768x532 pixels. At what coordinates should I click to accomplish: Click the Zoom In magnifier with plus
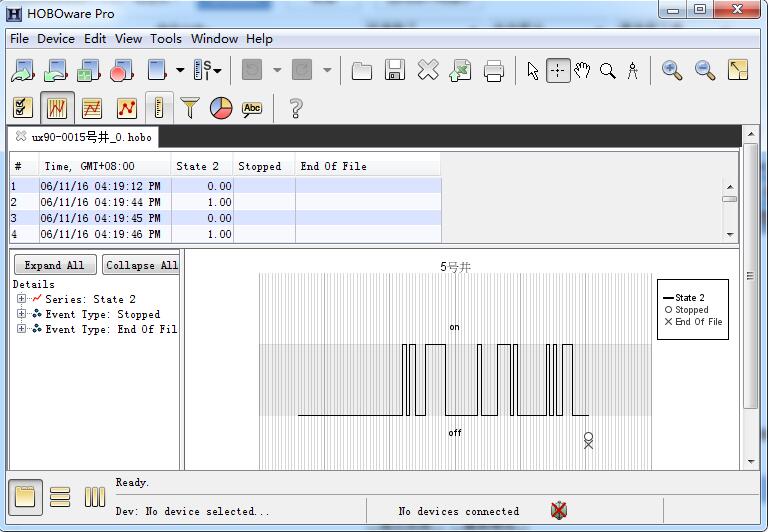click(x=672, y=70)
